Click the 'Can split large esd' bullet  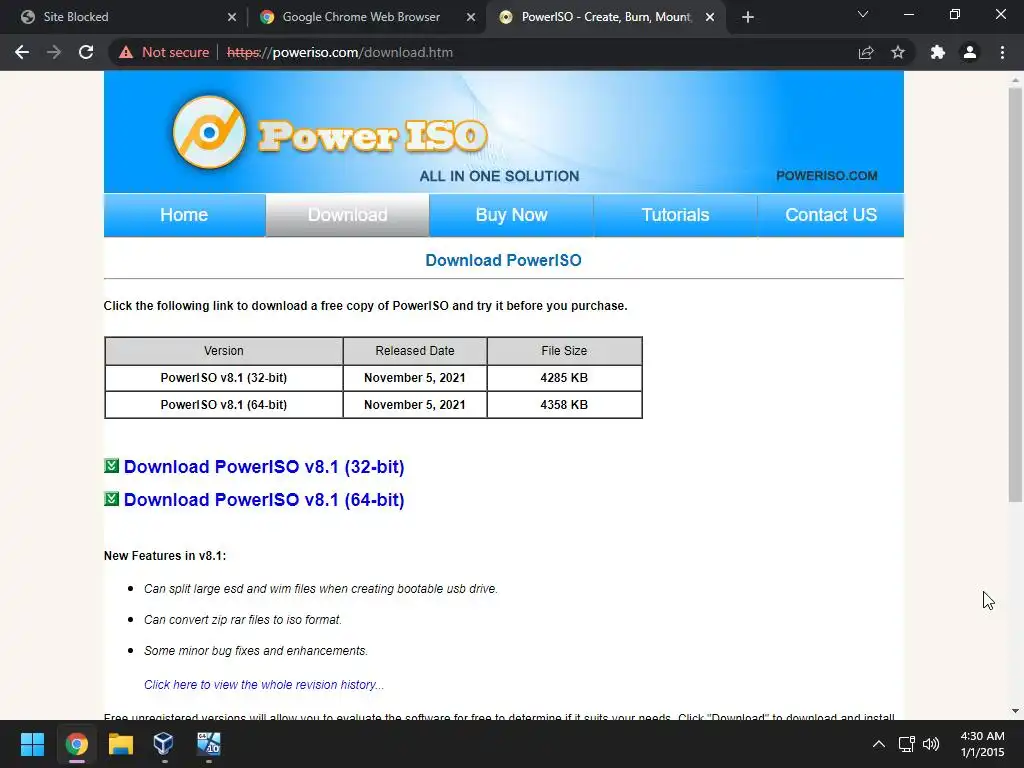tap(321, 588)
